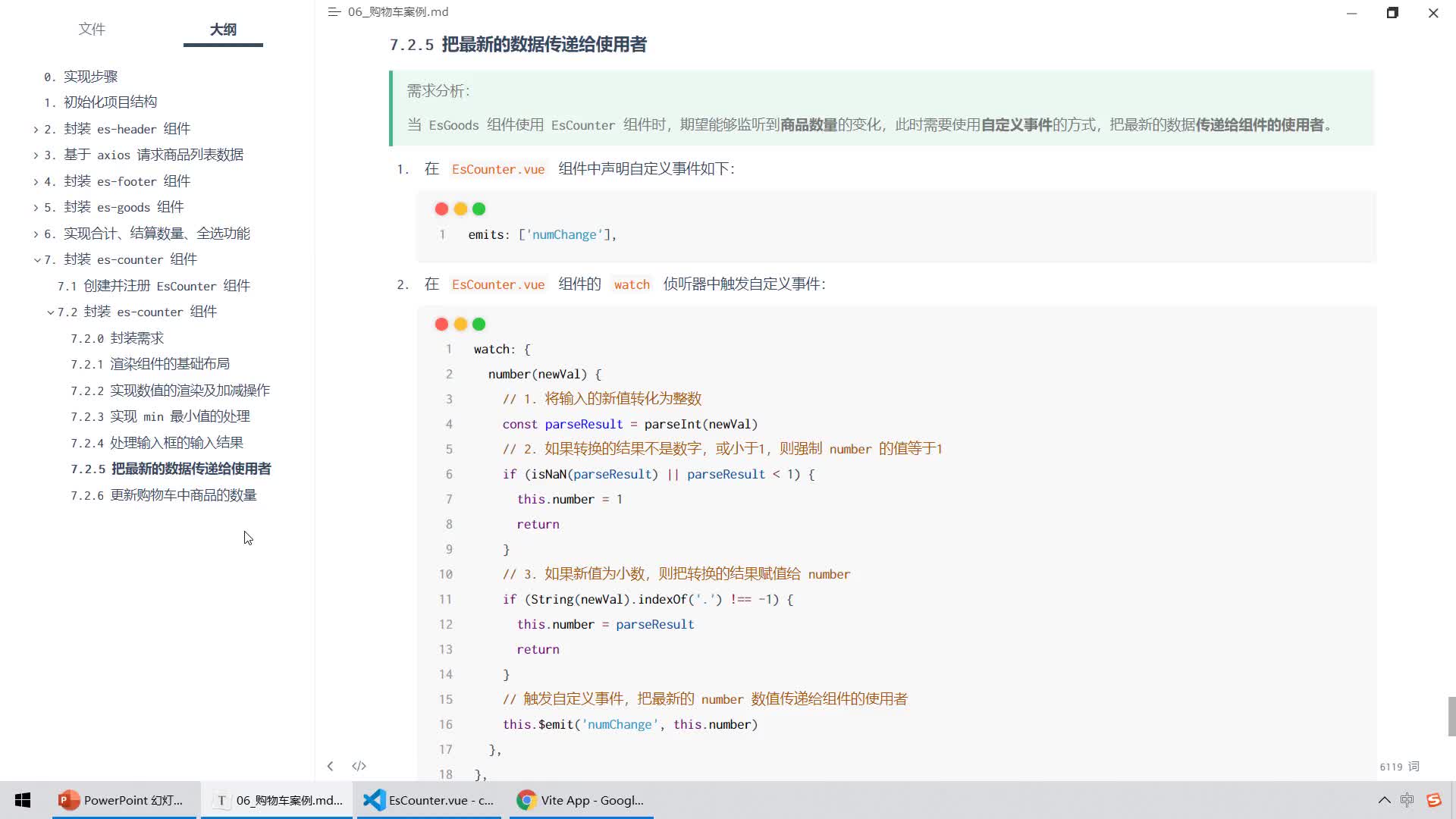The width and height of the screenshot is (1456, 819).
Task: Click code comment // 1. 将输入的新值转化为整数
Action: click(x=602, y=399)
